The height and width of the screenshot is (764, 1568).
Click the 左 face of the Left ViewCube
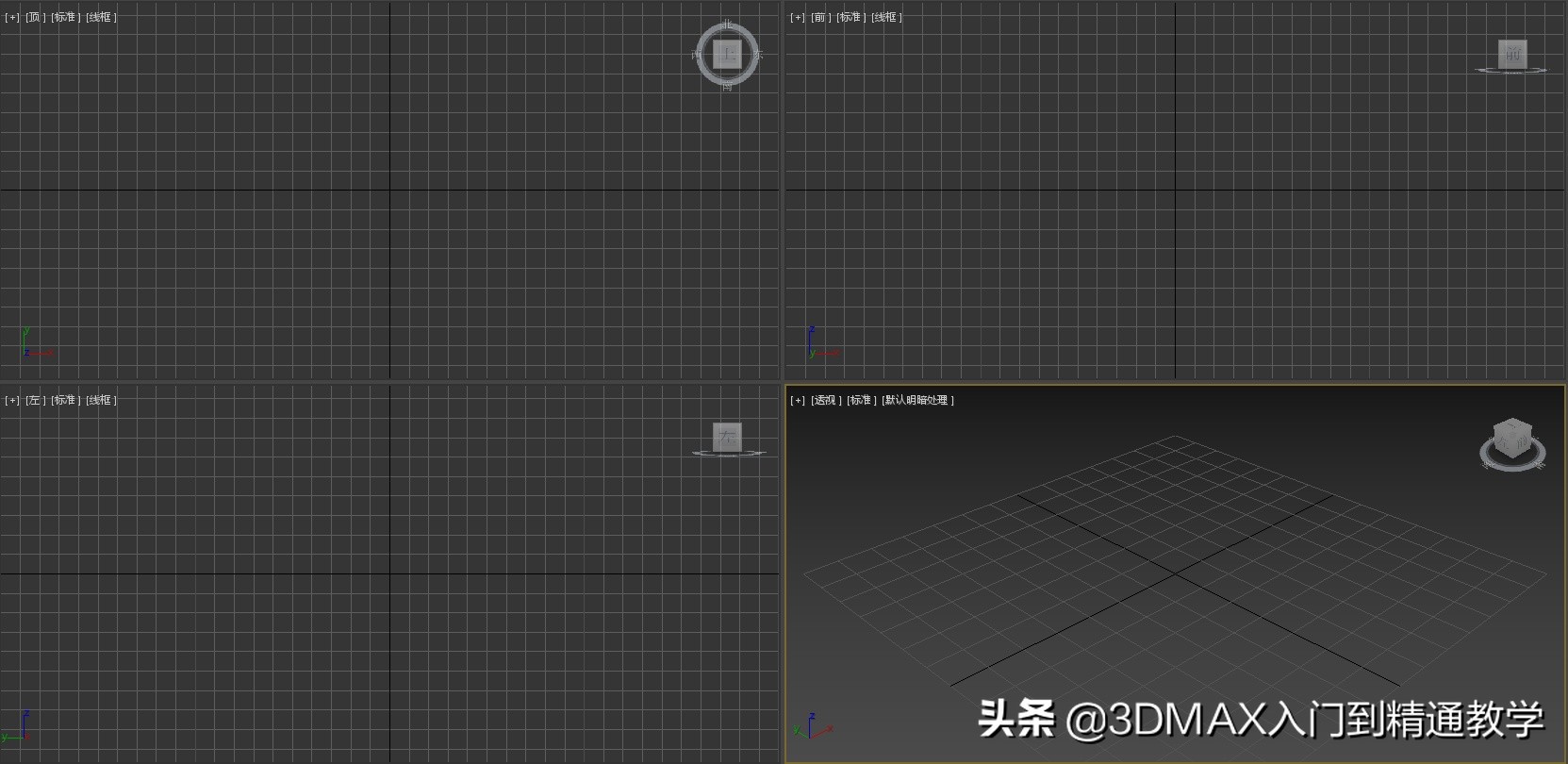pos(727,437)
